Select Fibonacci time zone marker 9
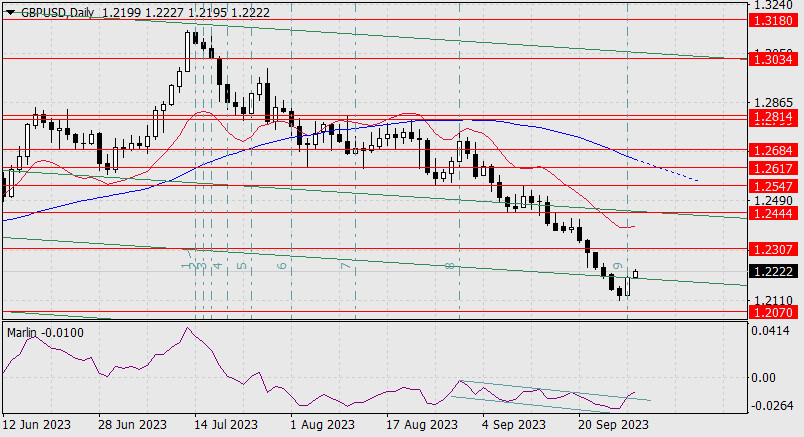This screenshot has width=804, height=437. coord(618,266)
